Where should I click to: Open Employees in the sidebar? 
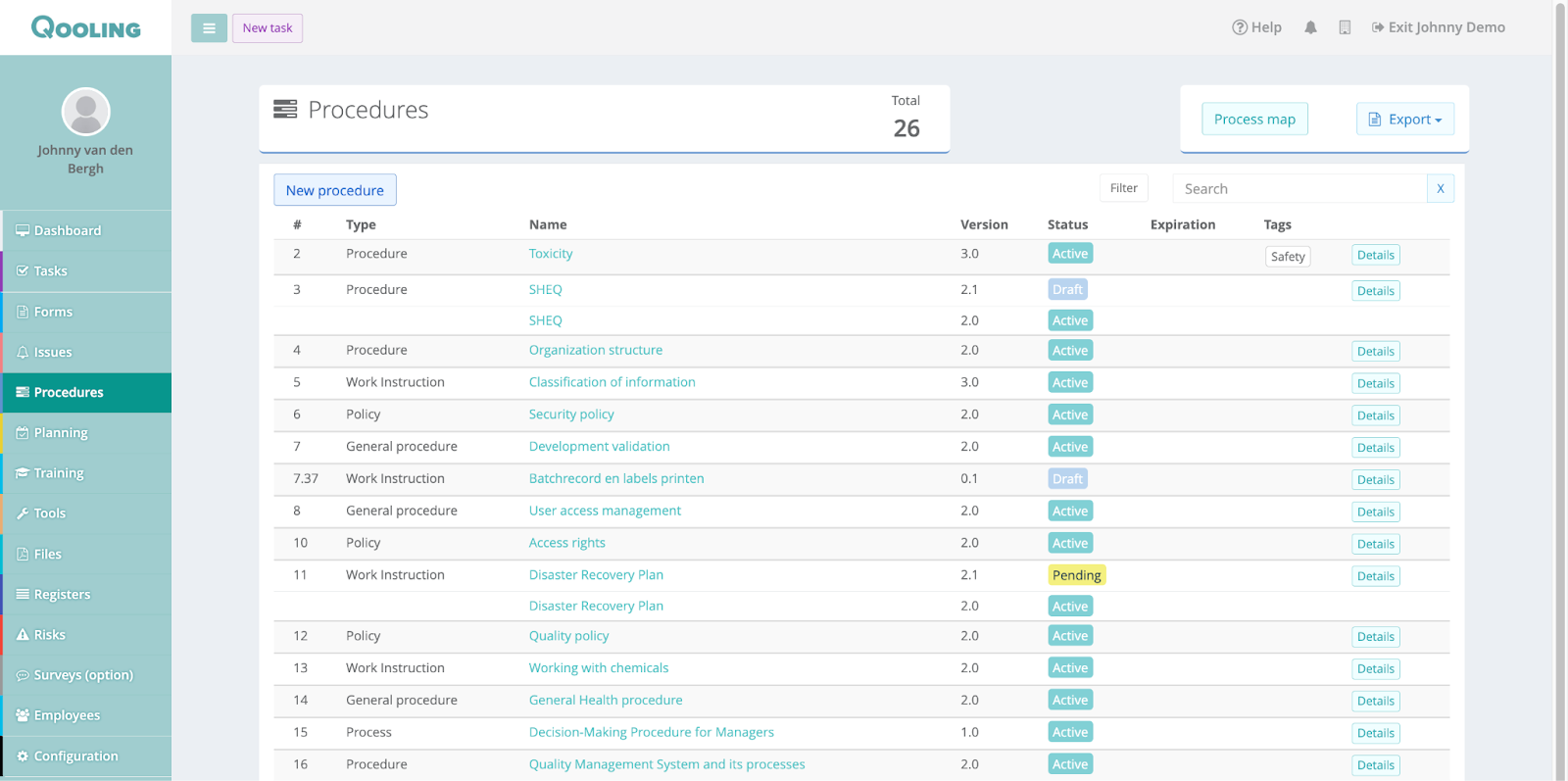click(86, 715)
